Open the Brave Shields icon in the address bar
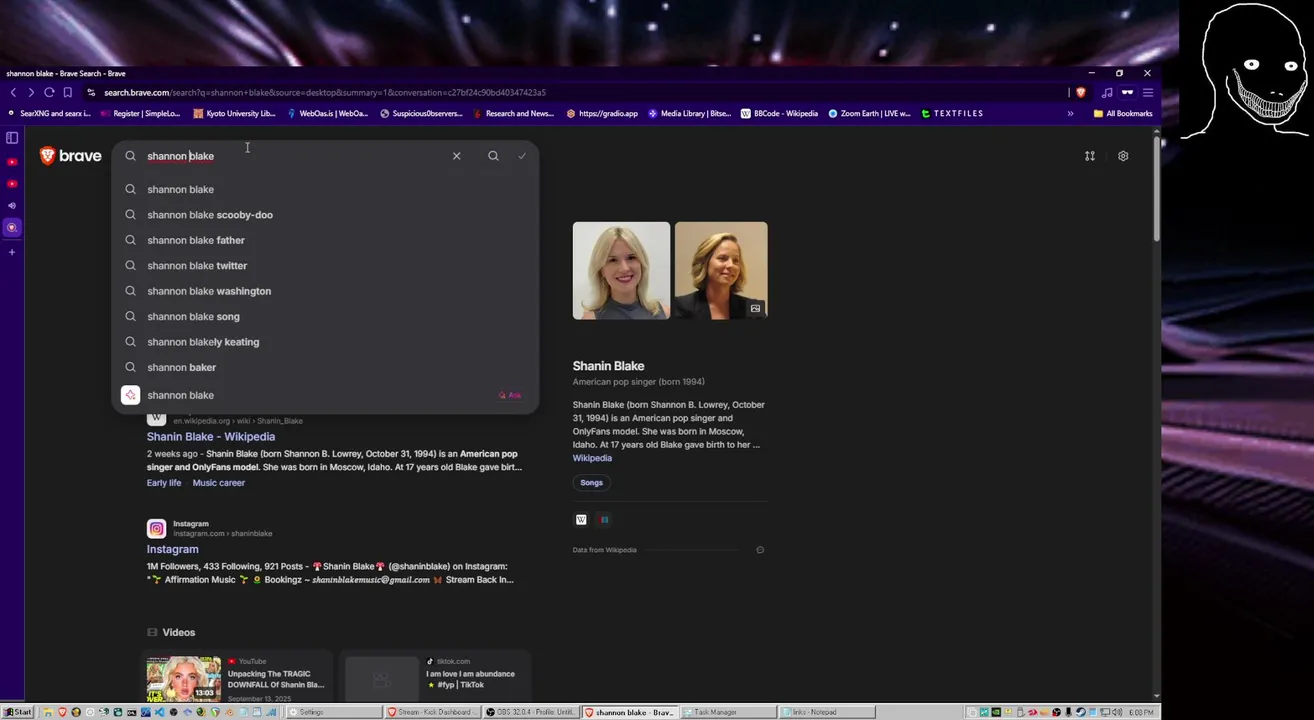The height and width of the screenshot is (720, 1314). click(1081, 92)
